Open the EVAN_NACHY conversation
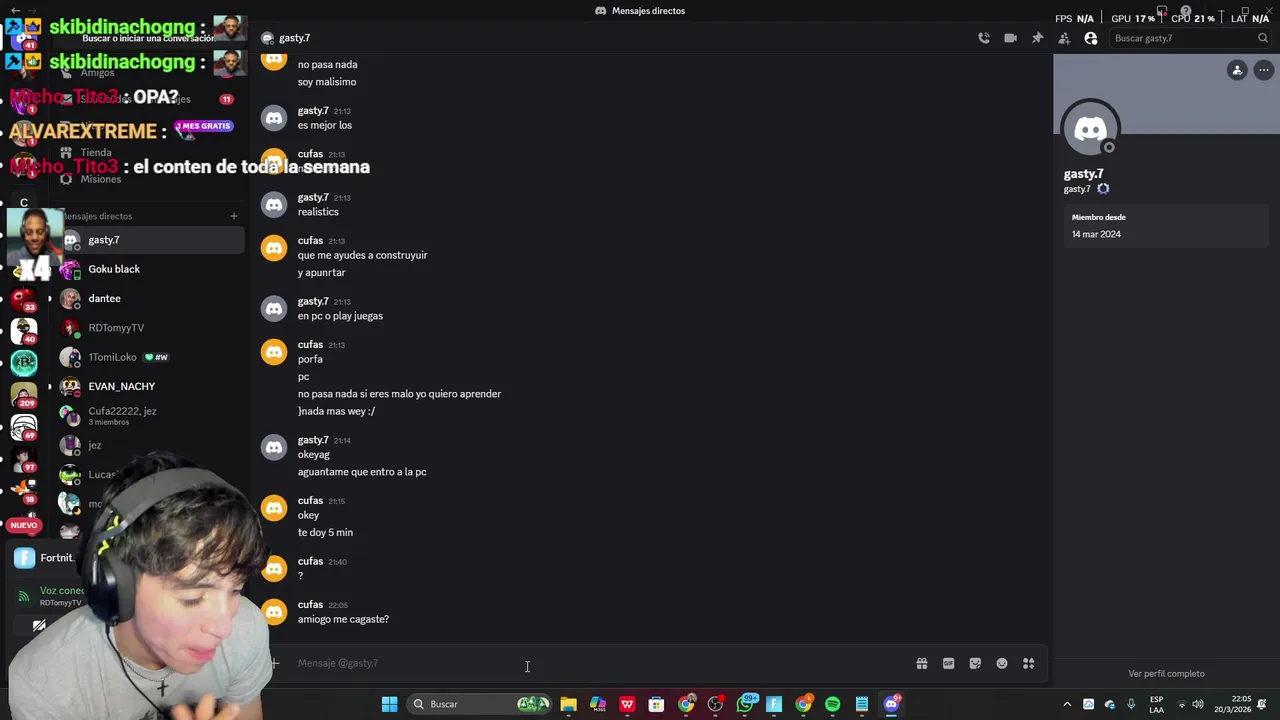This screenshot has width=1280, height=720. click(150, 386)
